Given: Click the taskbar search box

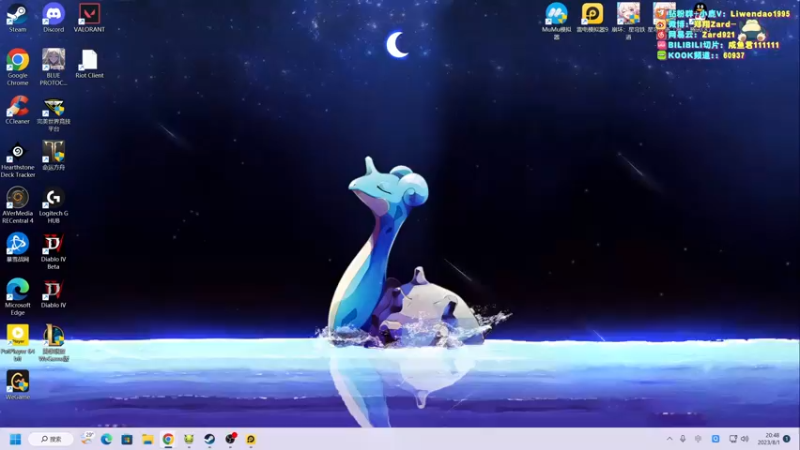Looking at the screenshot, I should pos(51,439).
